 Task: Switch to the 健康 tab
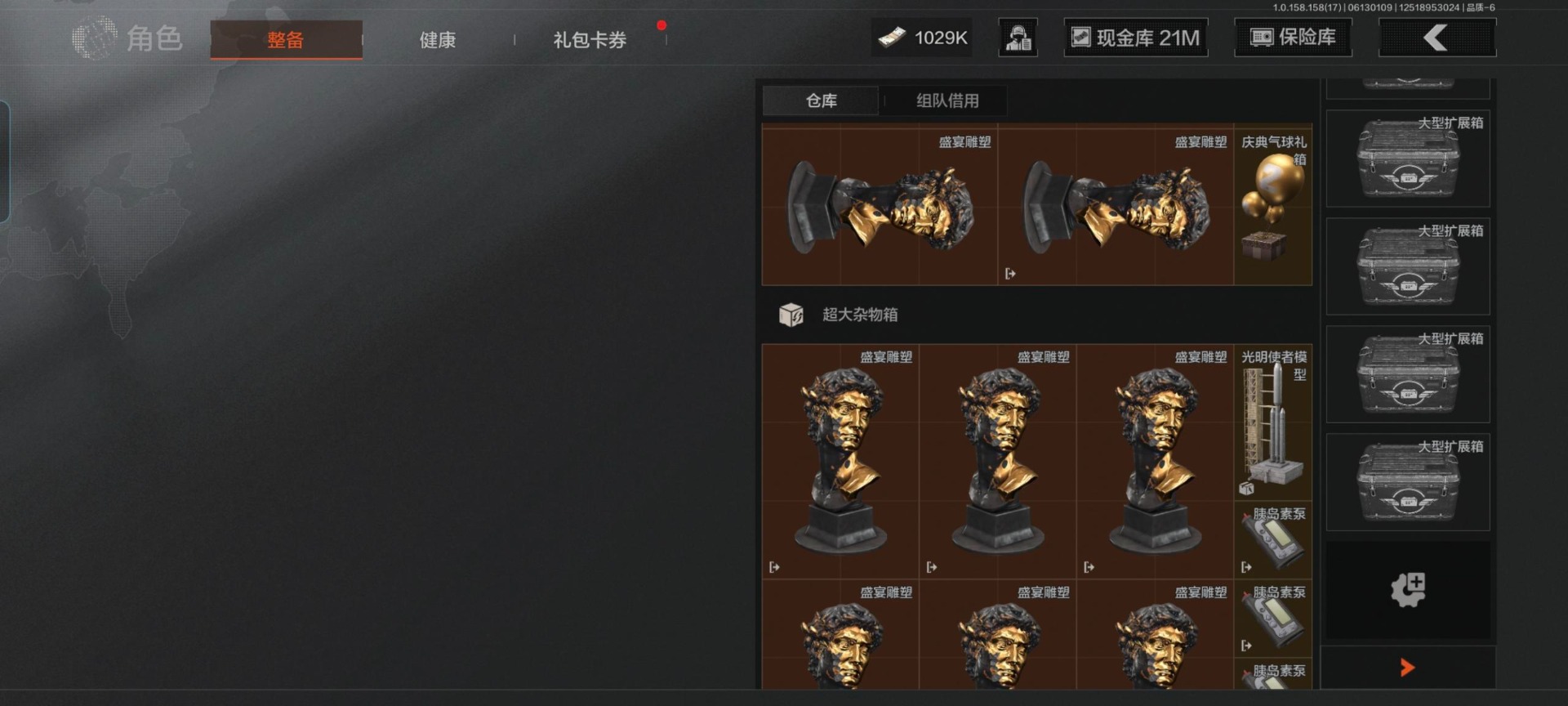pyautogui.click(x=438, y=40)
